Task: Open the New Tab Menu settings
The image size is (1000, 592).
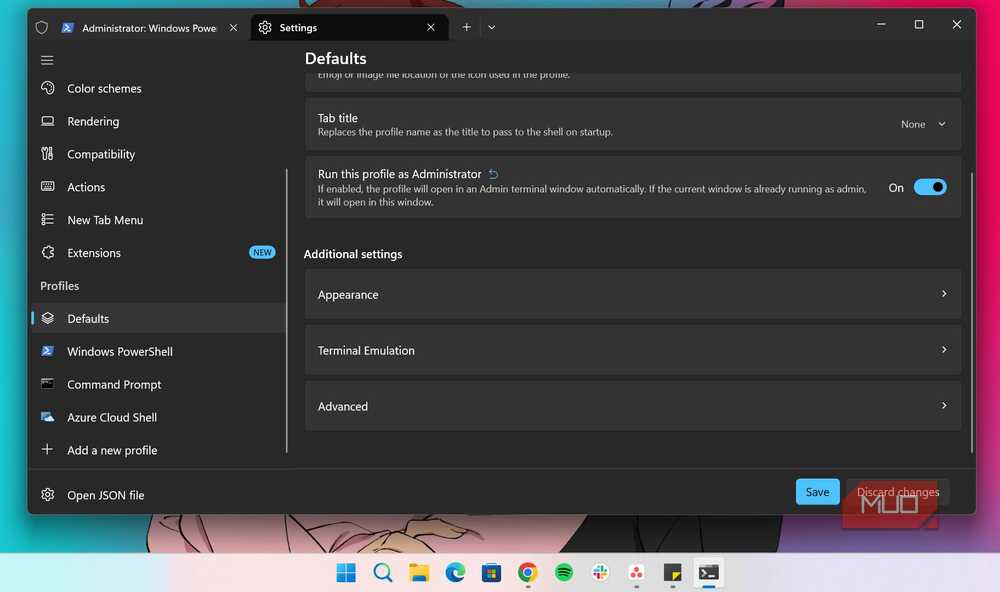Action: point(158,220)
